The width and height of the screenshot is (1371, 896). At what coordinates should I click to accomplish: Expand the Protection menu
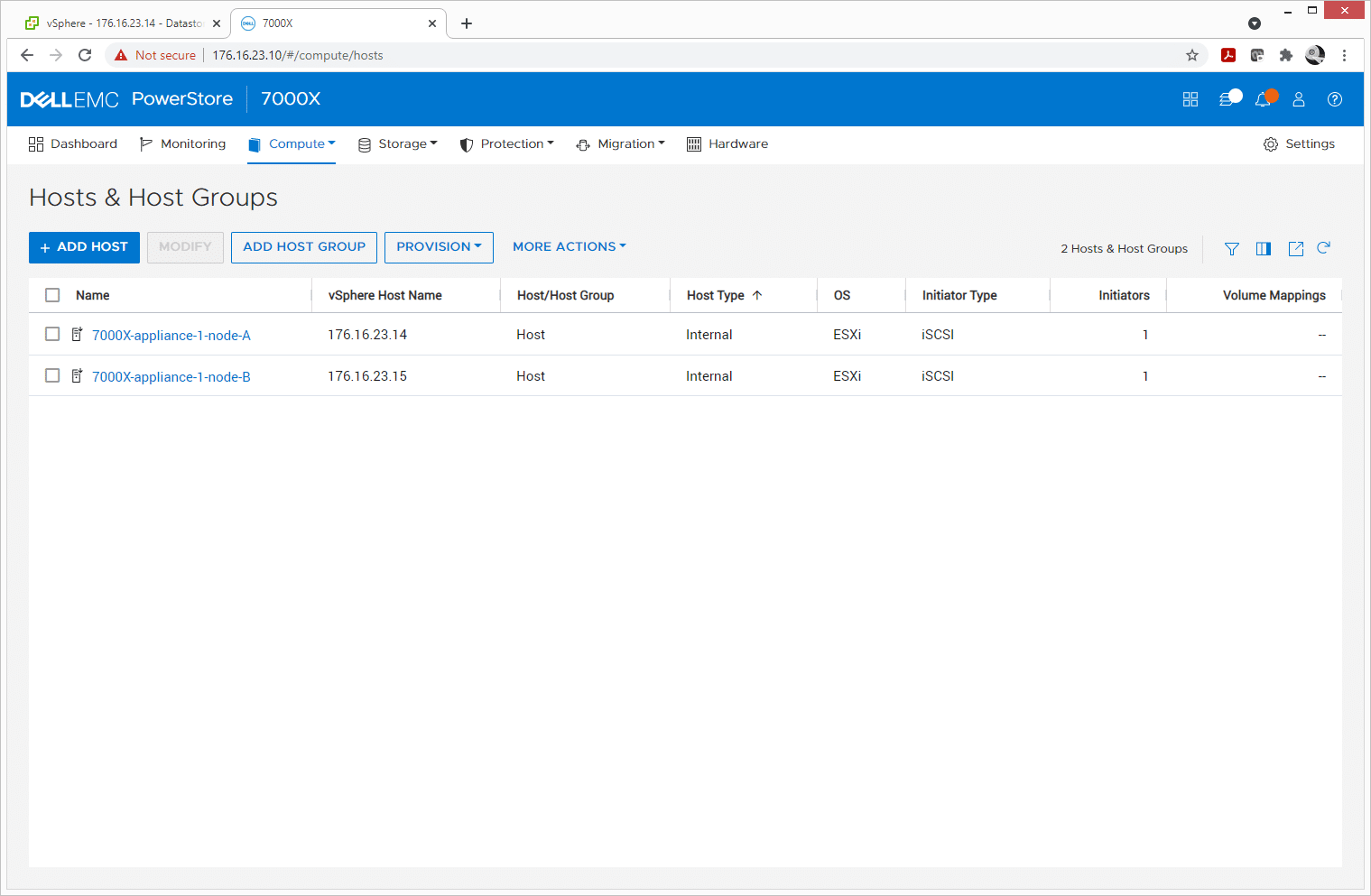[506, 144]
